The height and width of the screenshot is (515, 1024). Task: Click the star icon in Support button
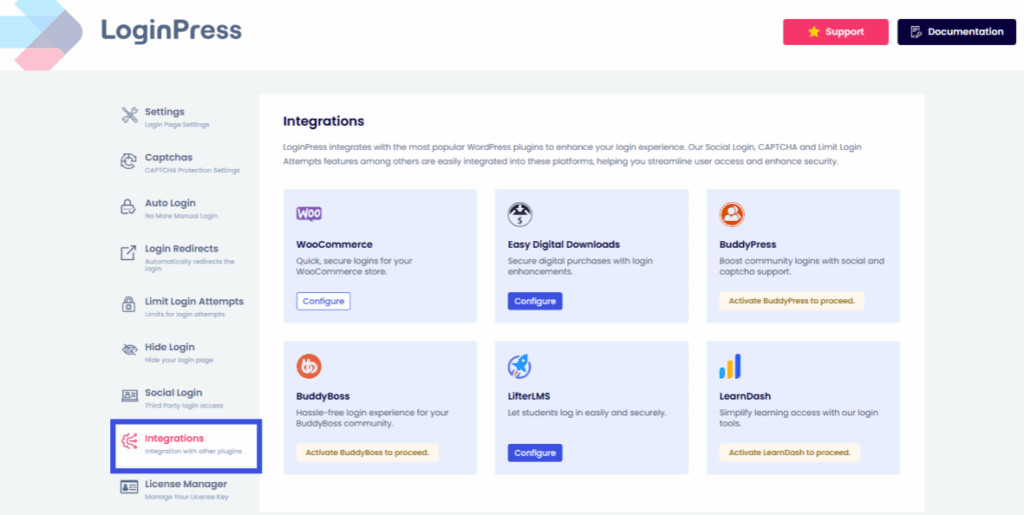tap(814, 32)
